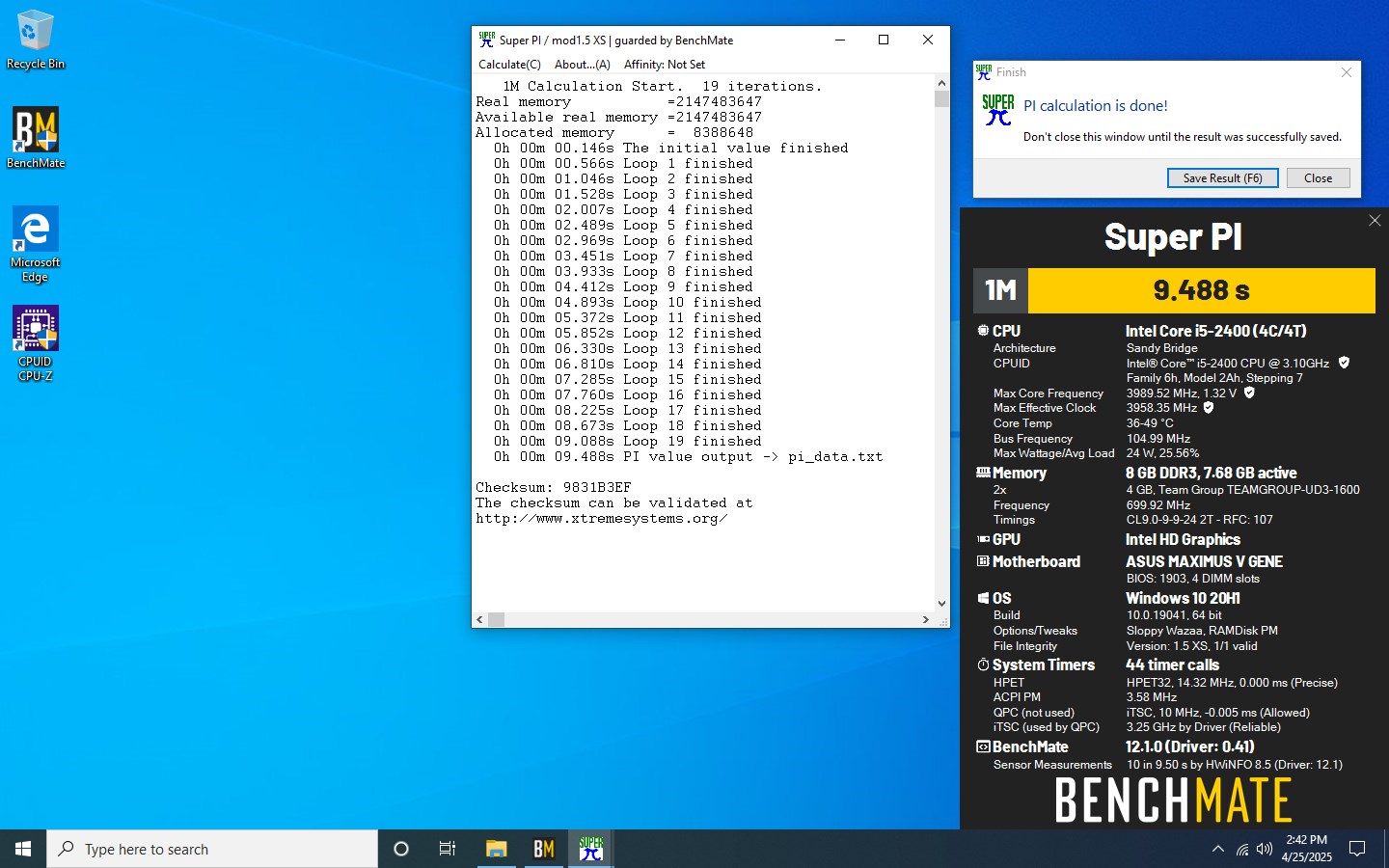Close the BenchMate result panel
The image size is (1389, 868).
[1375, 221]
